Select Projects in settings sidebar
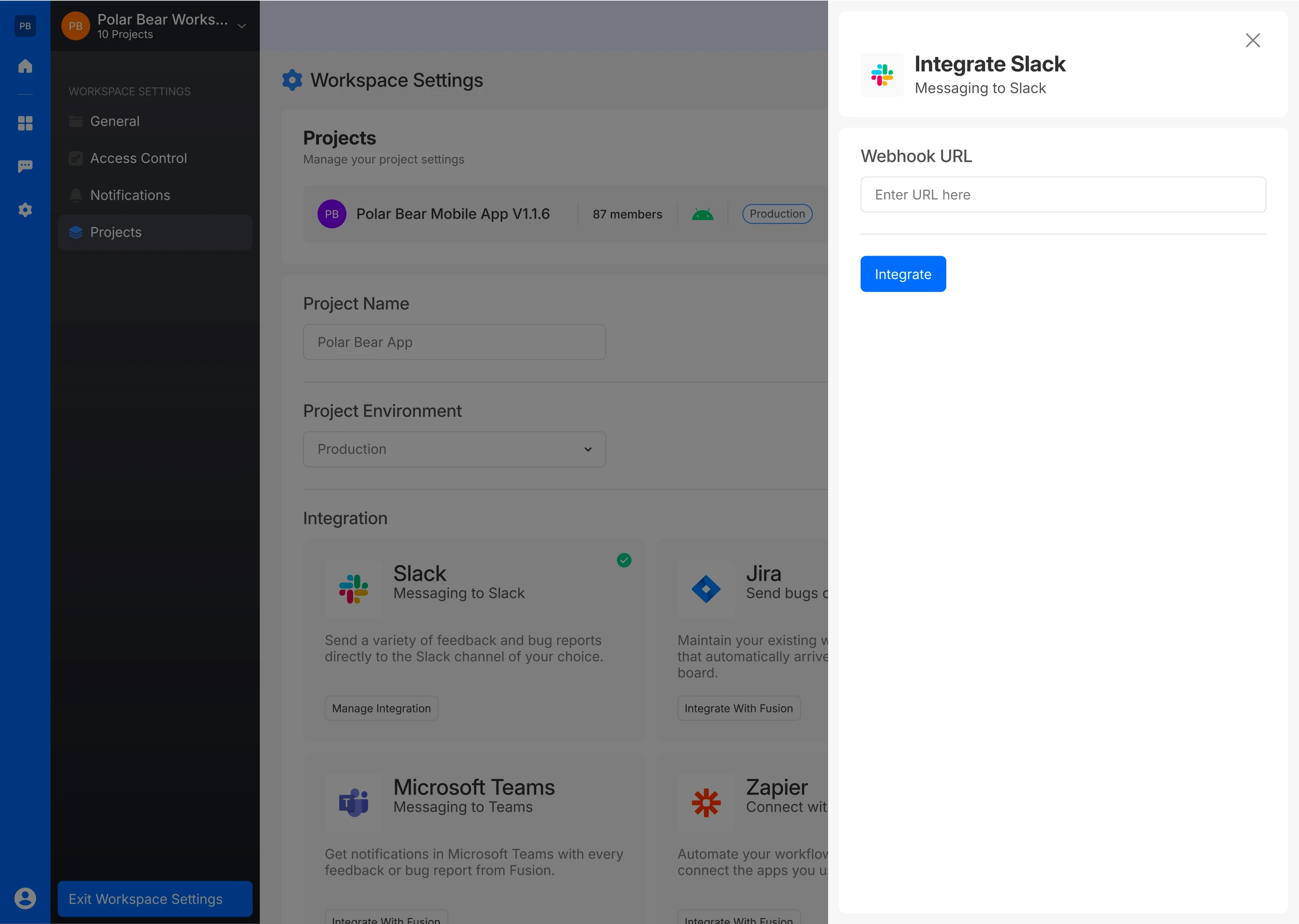The height and width of the screenshot is (924, 1299). tap(155, 232)
